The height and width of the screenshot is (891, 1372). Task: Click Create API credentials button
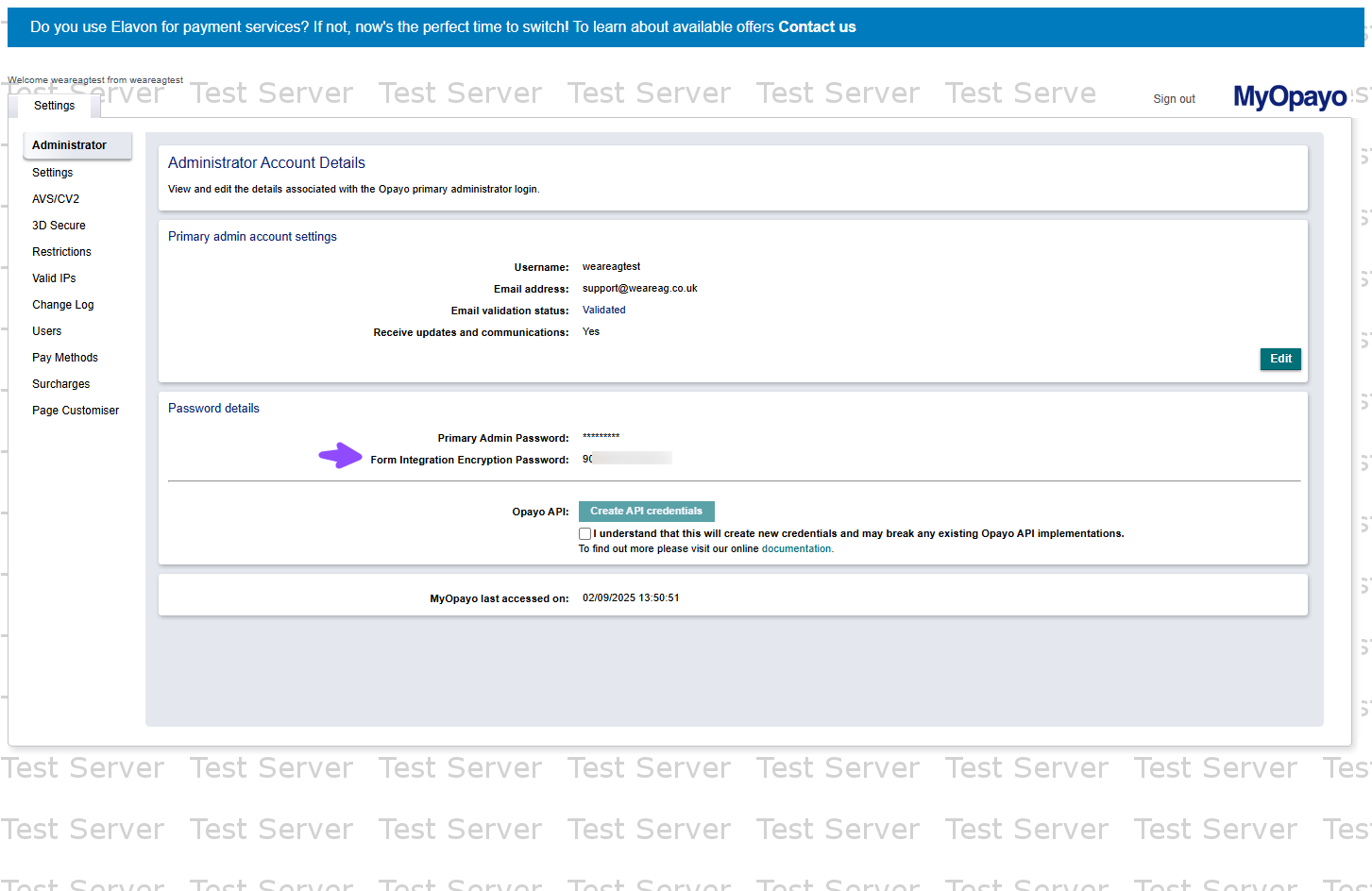click(647, 512)
